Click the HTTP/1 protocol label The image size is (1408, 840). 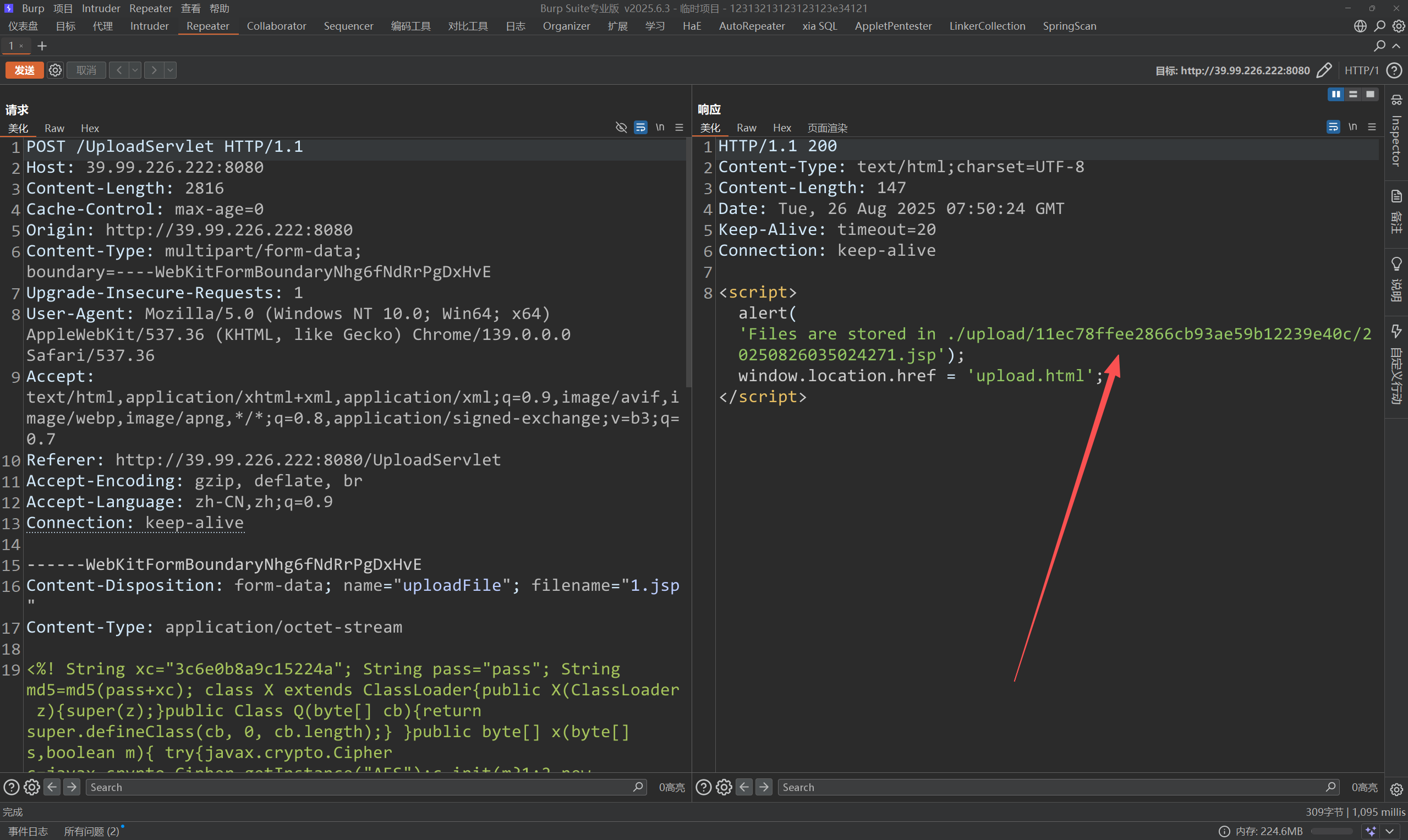pos(1361,70)
